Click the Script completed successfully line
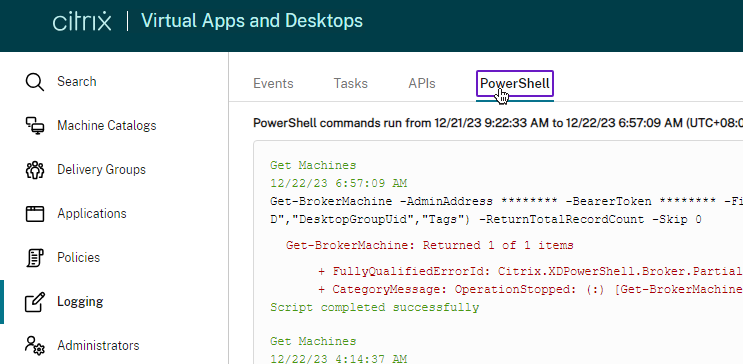This screenshot has width=743, height=364. [374, 308]
